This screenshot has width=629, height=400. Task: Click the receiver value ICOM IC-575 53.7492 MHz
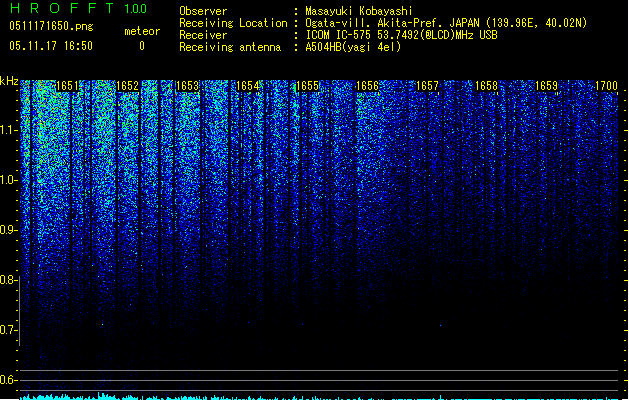402,35
